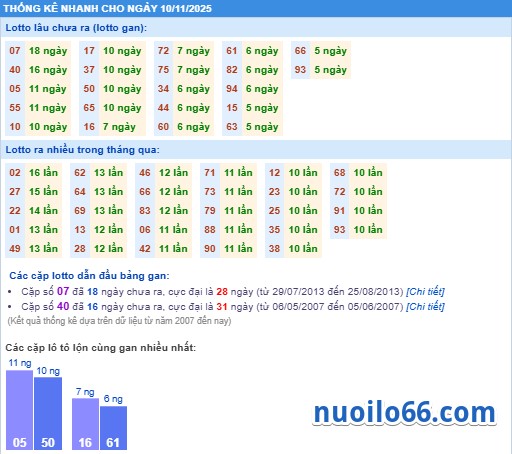Click the chart bar labeled 61 (6 ng)

point(113,428)
